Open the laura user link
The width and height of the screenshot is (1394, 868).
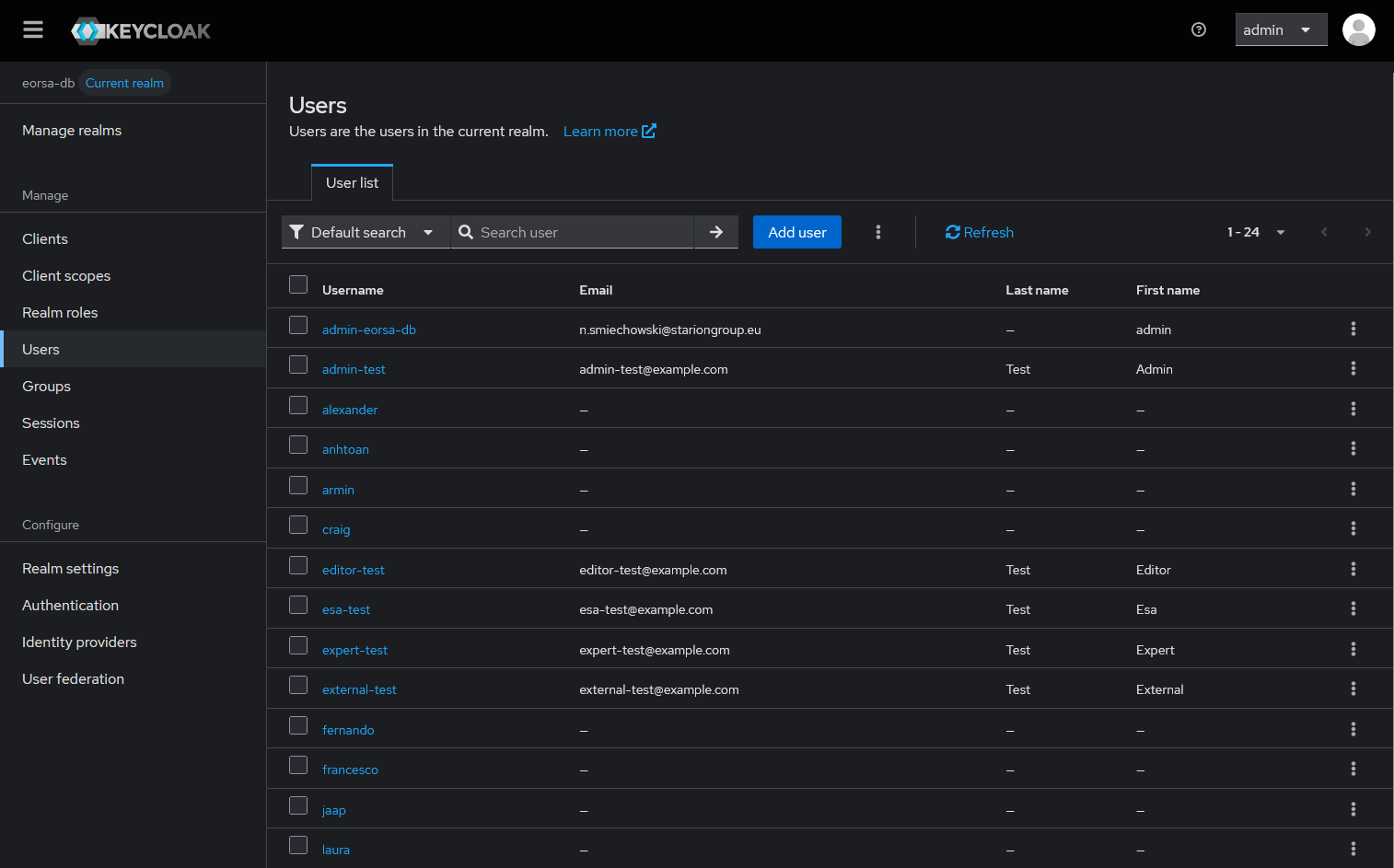(x=336, y=850)
